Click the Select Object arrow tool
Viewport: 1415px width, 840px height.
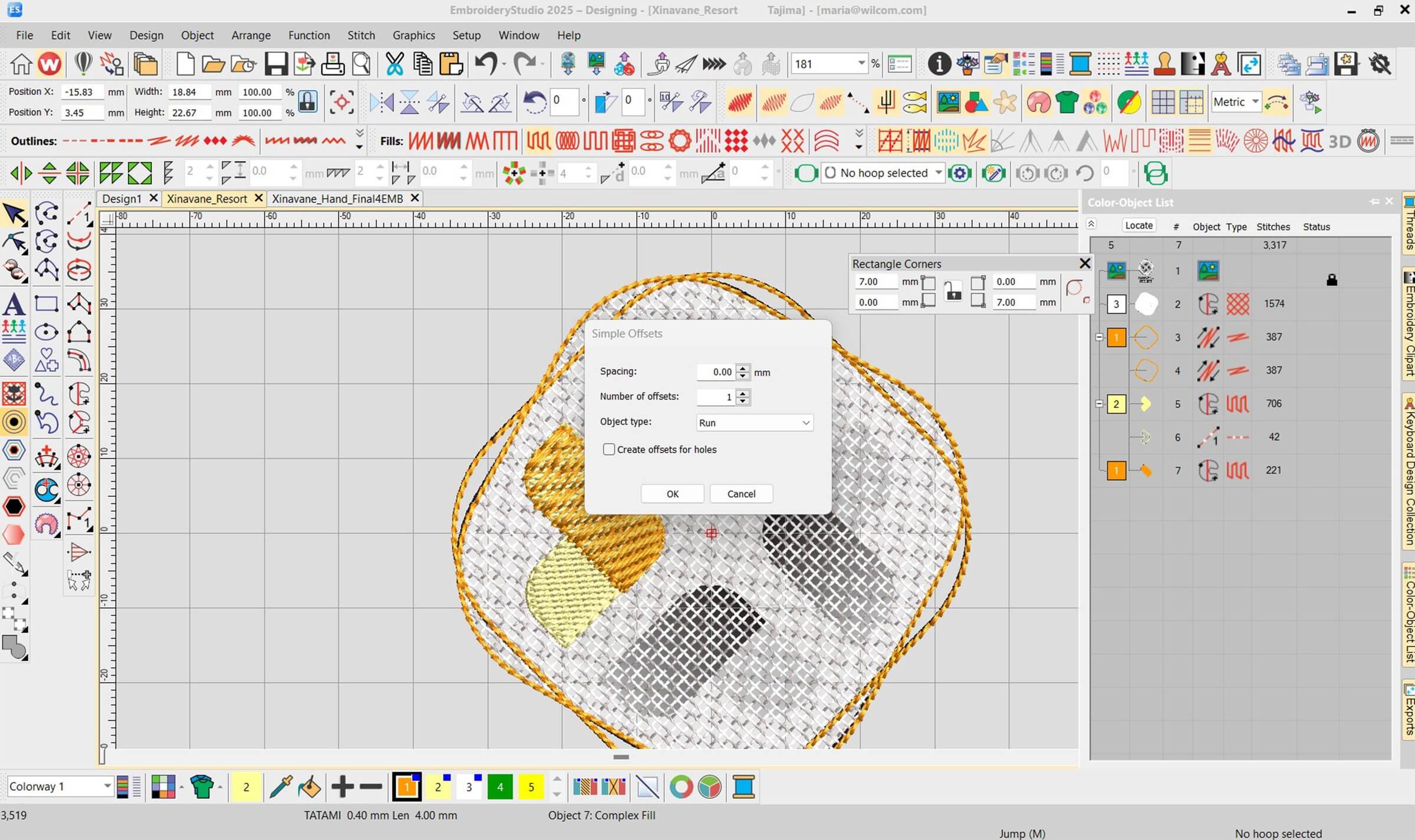click(15, 213)
